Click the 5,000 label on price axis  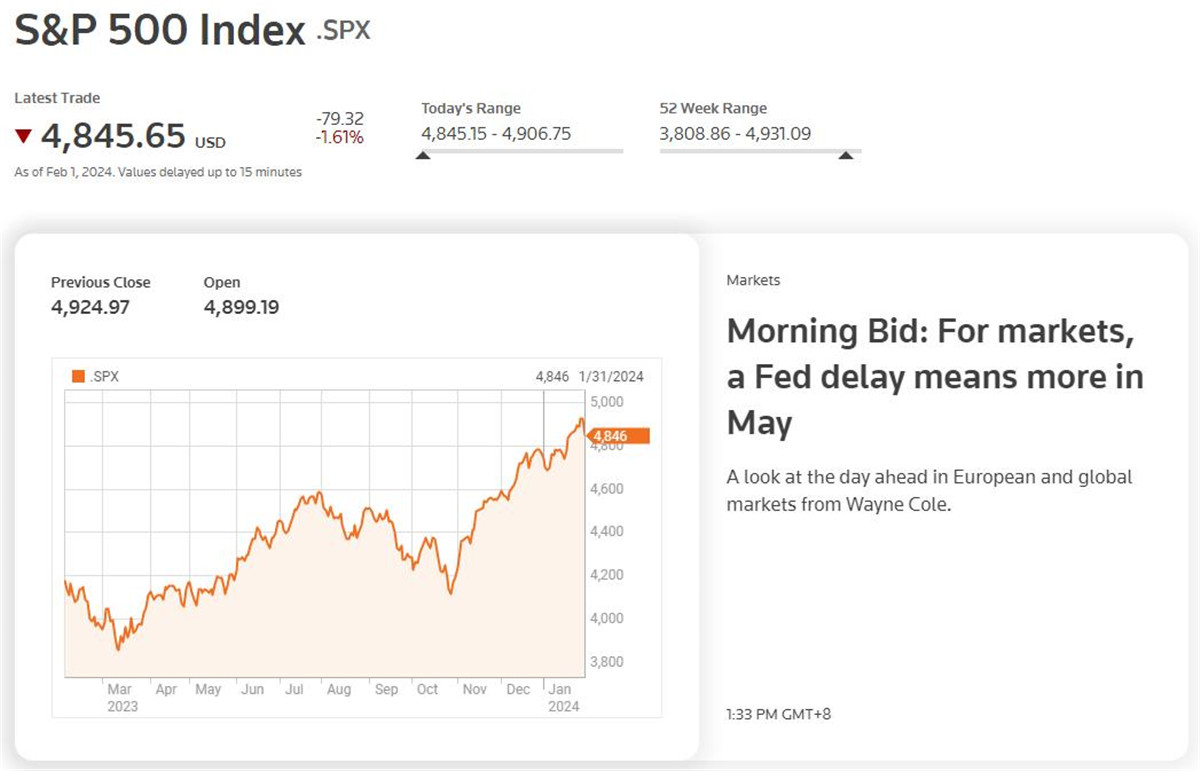609,402
